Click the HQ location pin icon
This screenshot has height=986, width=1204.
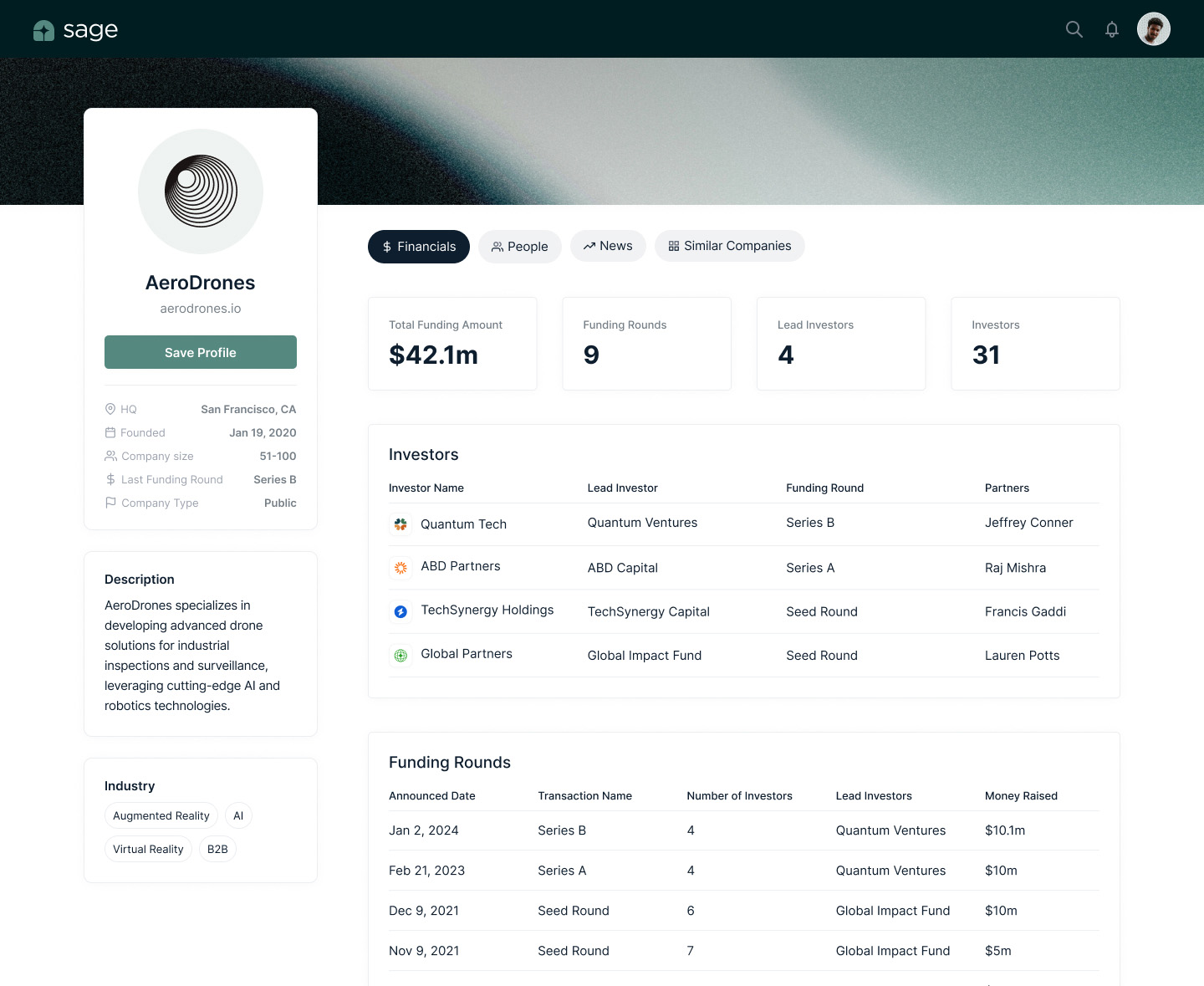tap(110, 409)
